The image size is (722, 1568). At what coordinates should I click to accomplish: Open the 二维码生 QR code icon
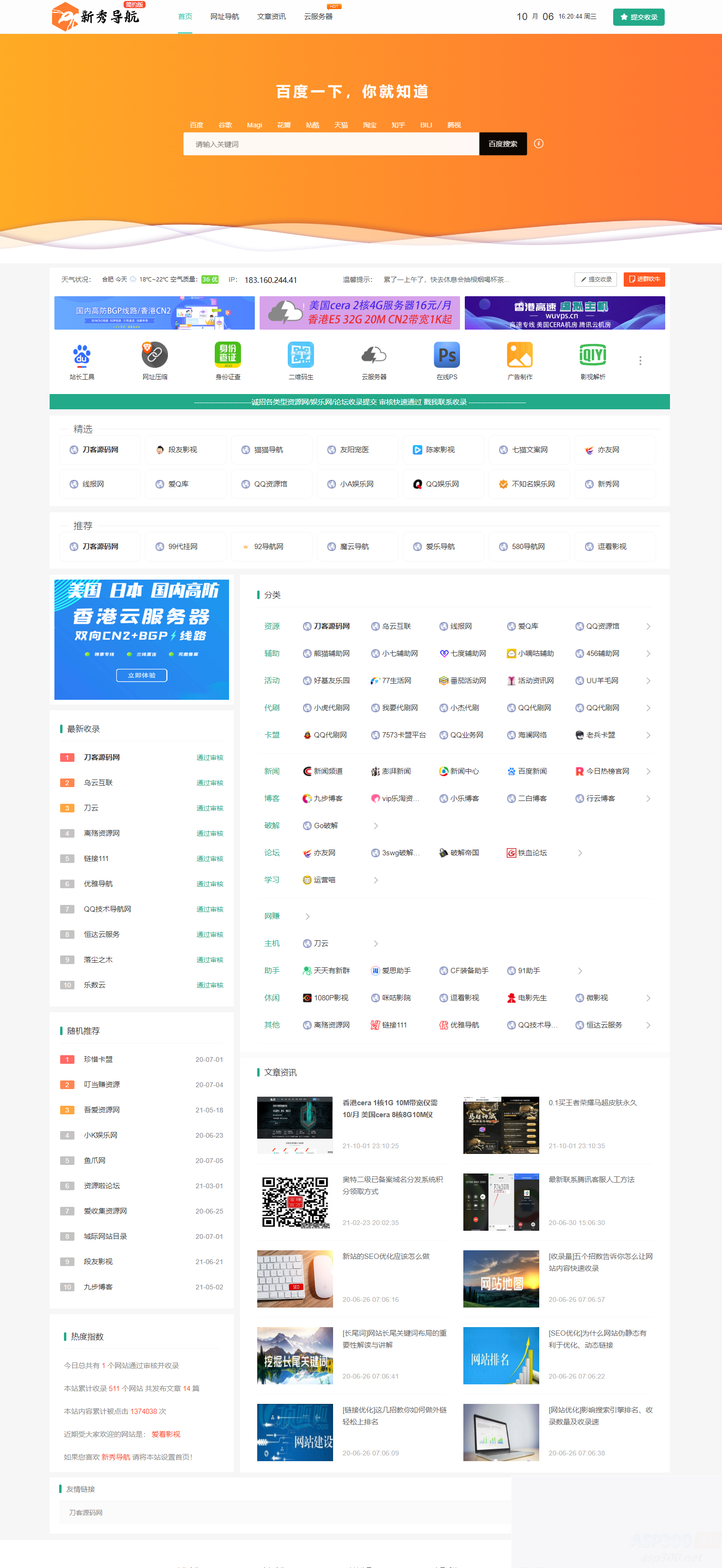tap(301, 355)
